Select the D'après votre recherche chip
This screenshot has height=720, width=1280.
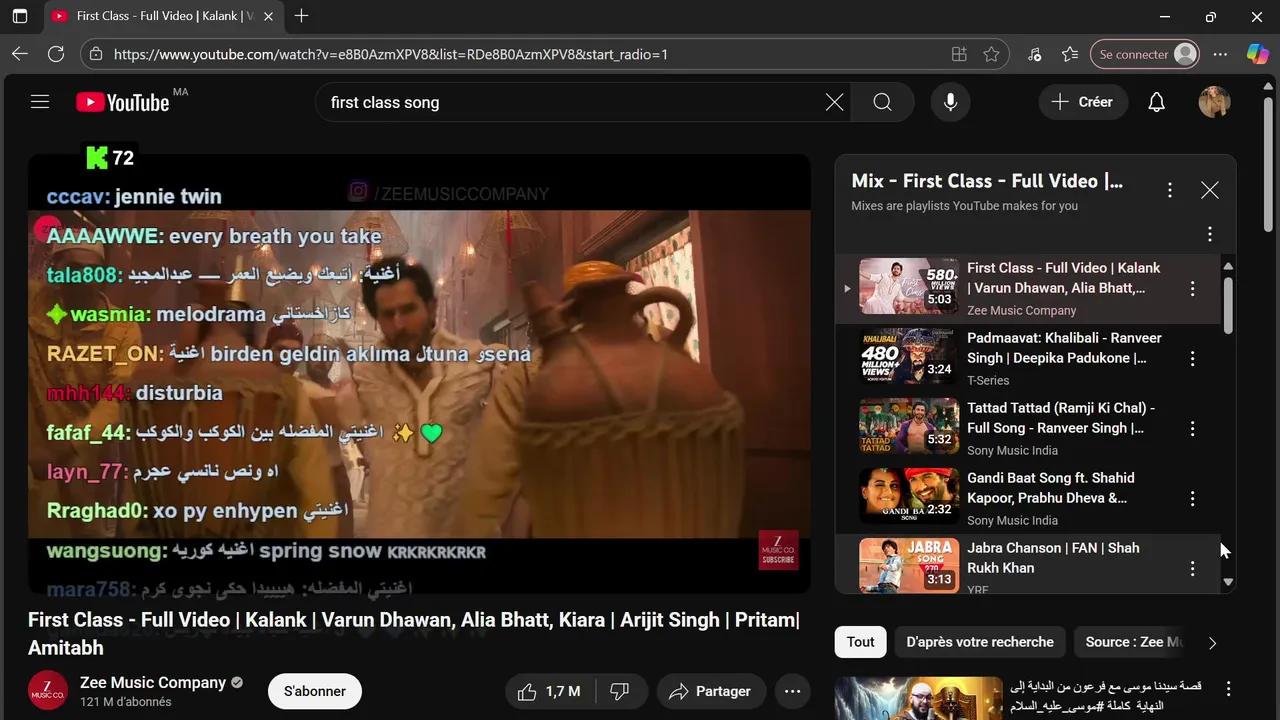980,642
